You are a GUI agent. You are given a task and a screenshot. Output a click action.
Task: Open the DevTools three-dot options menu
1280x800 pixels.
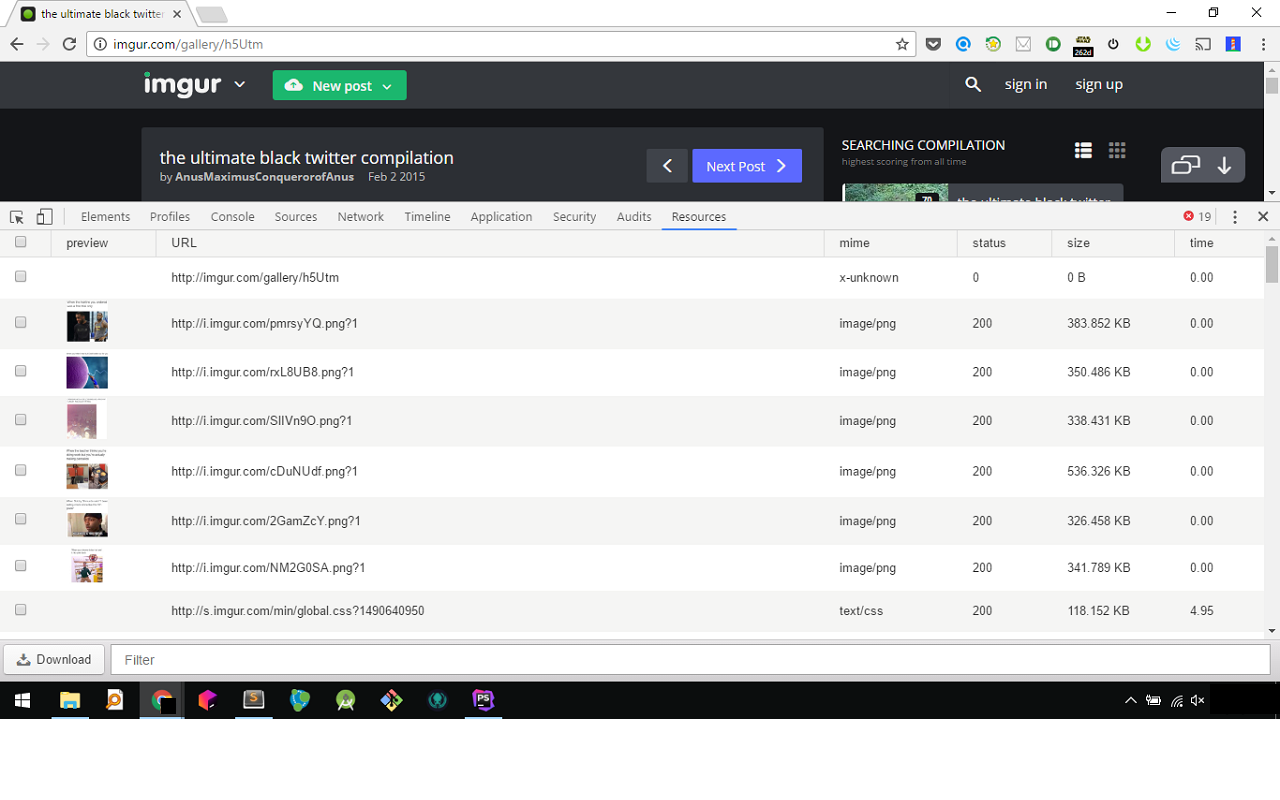point(1235,216)
